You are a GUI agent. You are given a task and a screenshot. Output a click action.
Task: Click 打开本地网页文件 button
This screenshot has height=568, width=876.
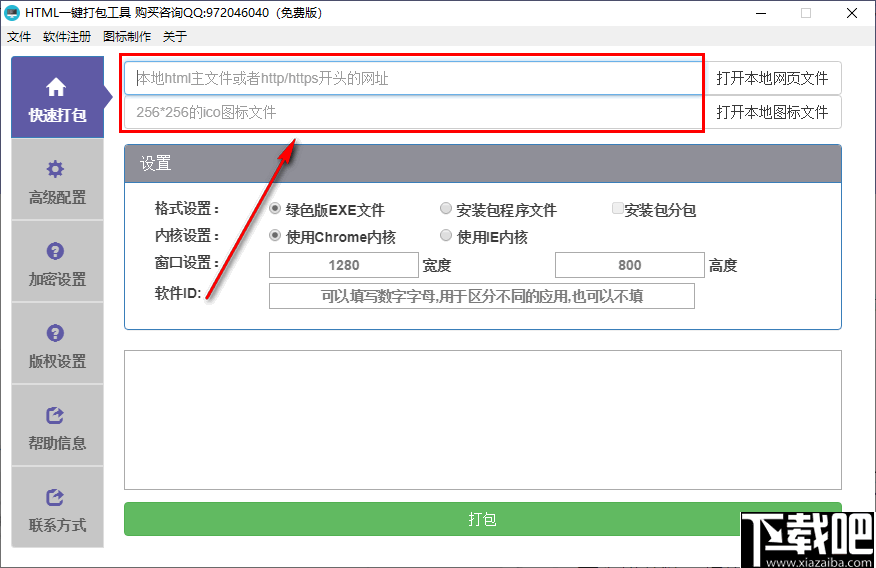point(772,78)
